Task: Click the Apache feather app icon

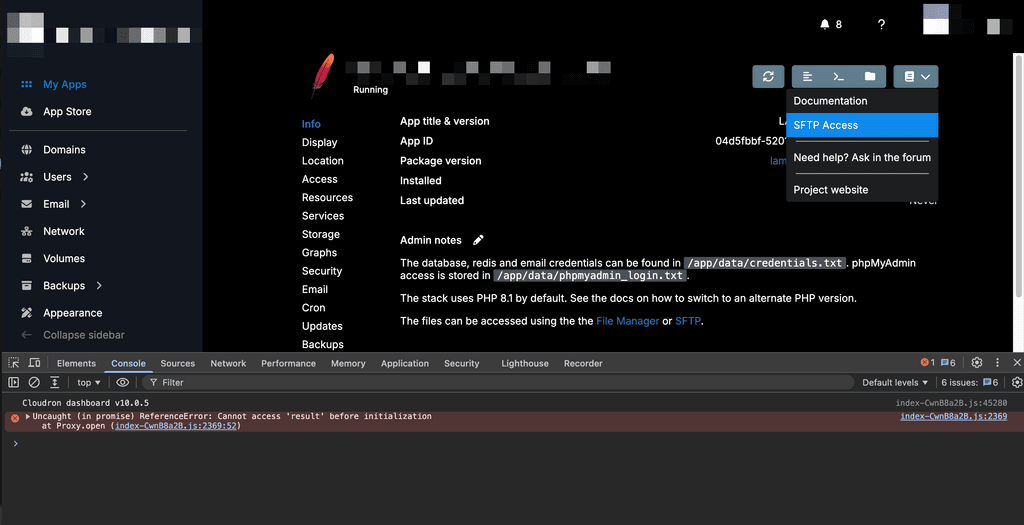Action: (323, 76)
